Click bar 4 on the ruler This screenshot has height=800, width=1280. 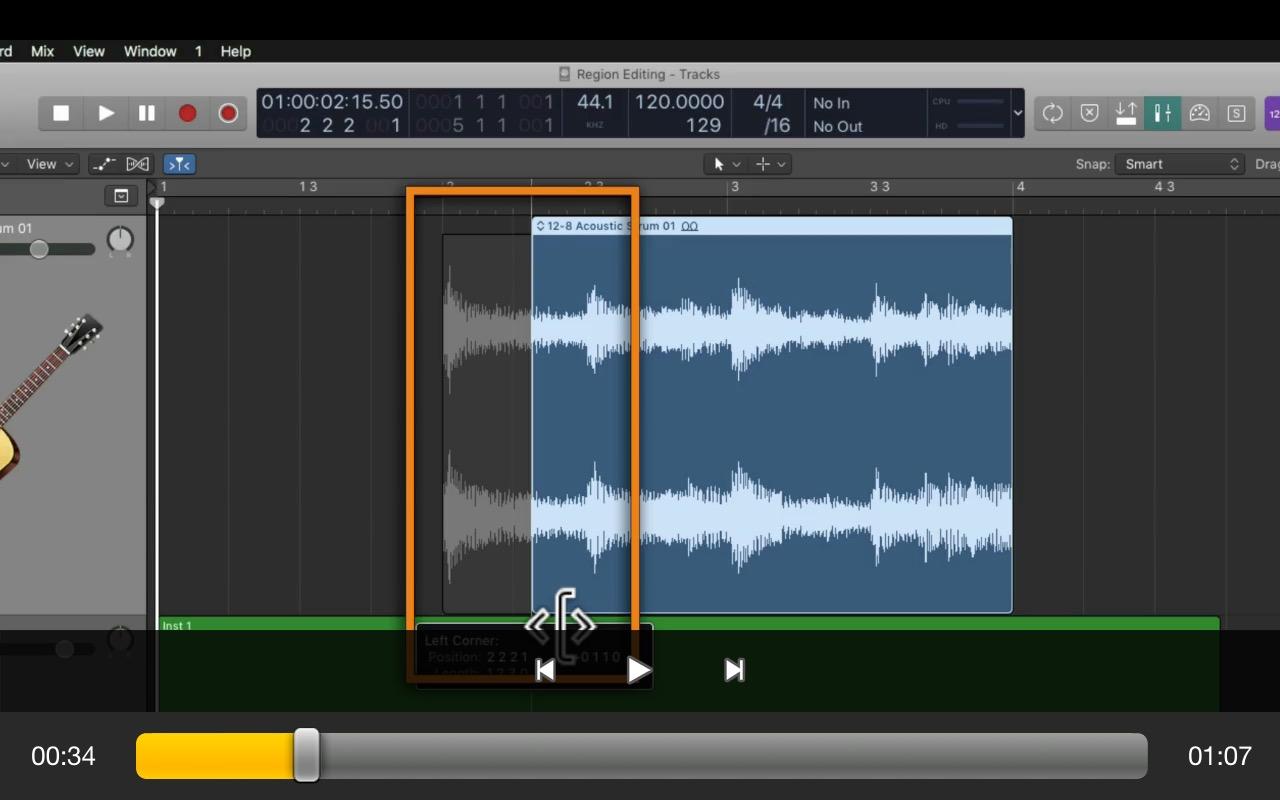tap(1020, 187)
